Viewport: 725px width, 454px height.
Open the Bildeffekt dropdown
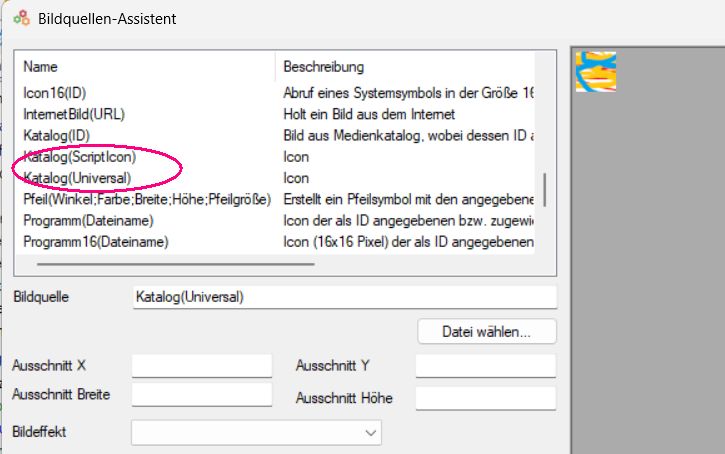(256, 432)
